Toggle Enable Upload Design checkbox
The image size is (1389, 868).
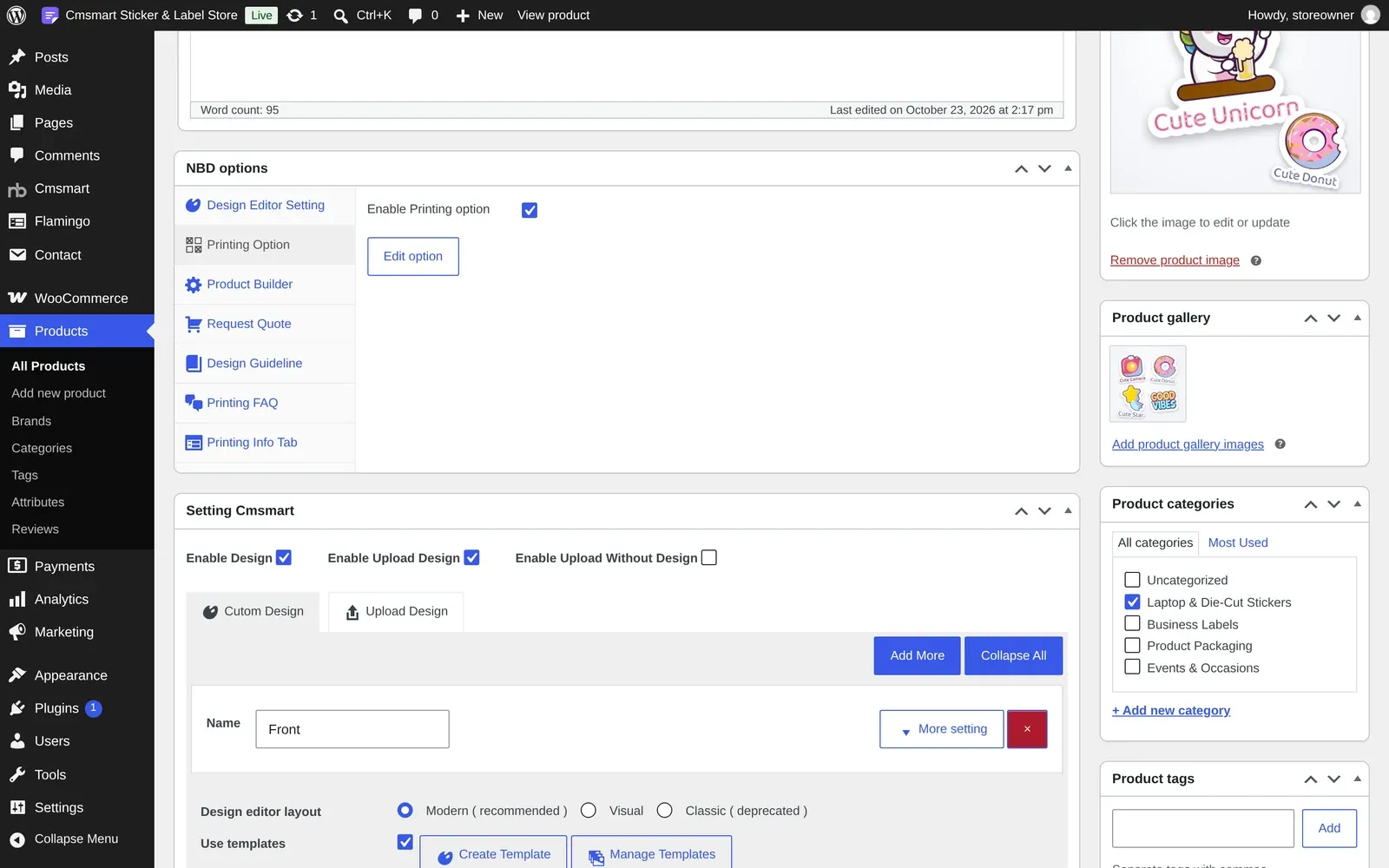click(x=471, y=557)
